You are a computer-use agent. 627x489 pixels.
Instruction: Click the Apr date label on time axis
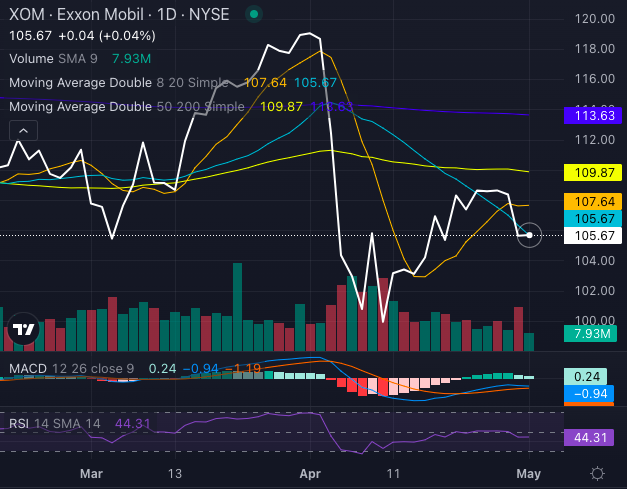click(x=310, y=474)
